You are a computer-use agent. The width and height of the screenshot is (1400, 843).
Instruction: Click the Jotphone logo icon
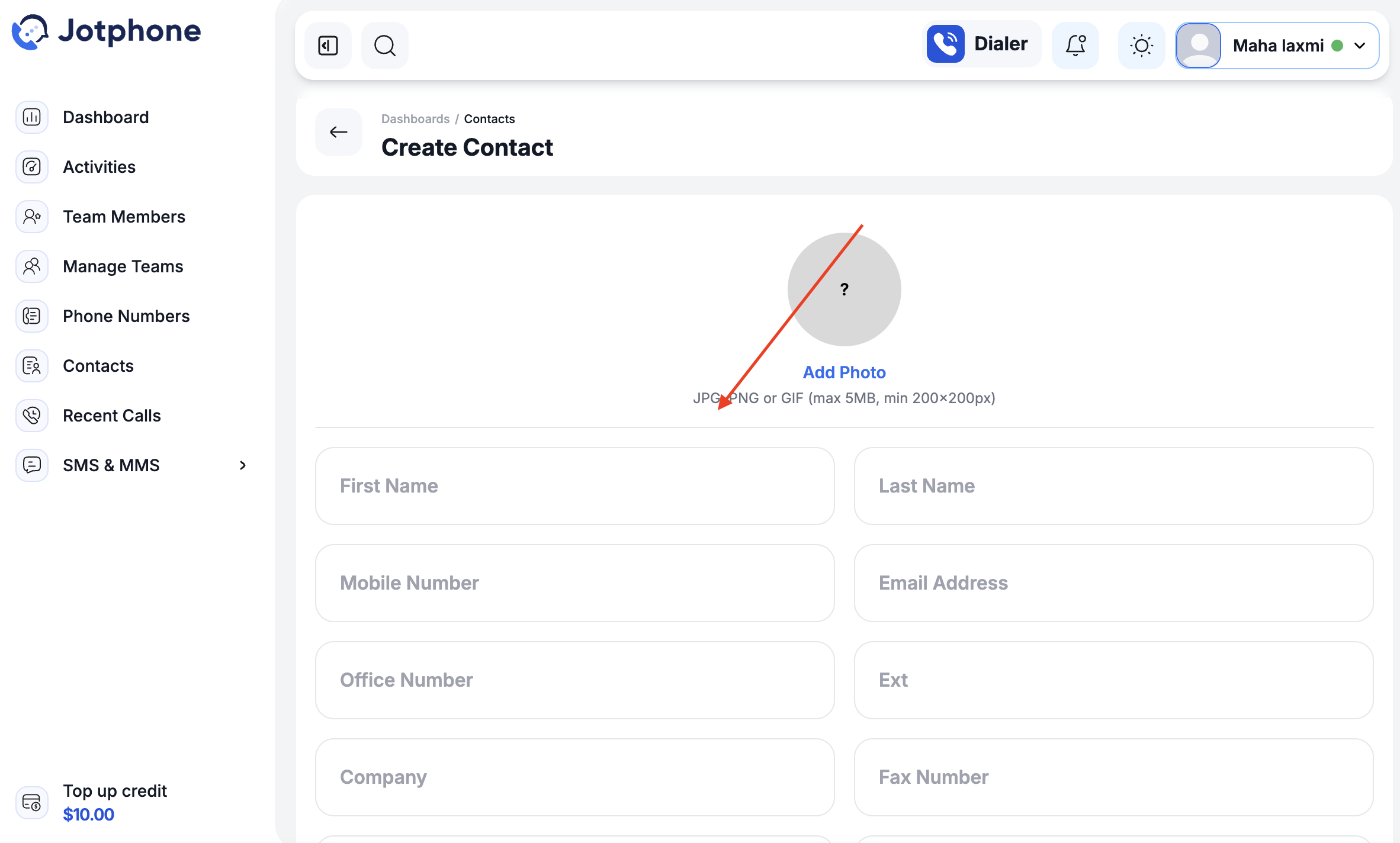30,31
